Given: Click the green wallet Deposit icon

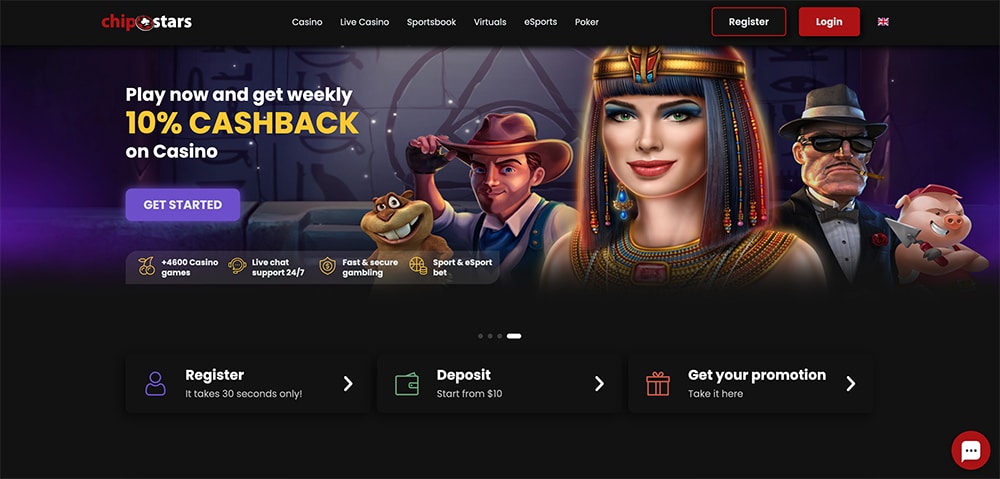Looking at the screenshot, I should [x=407, y=384].
